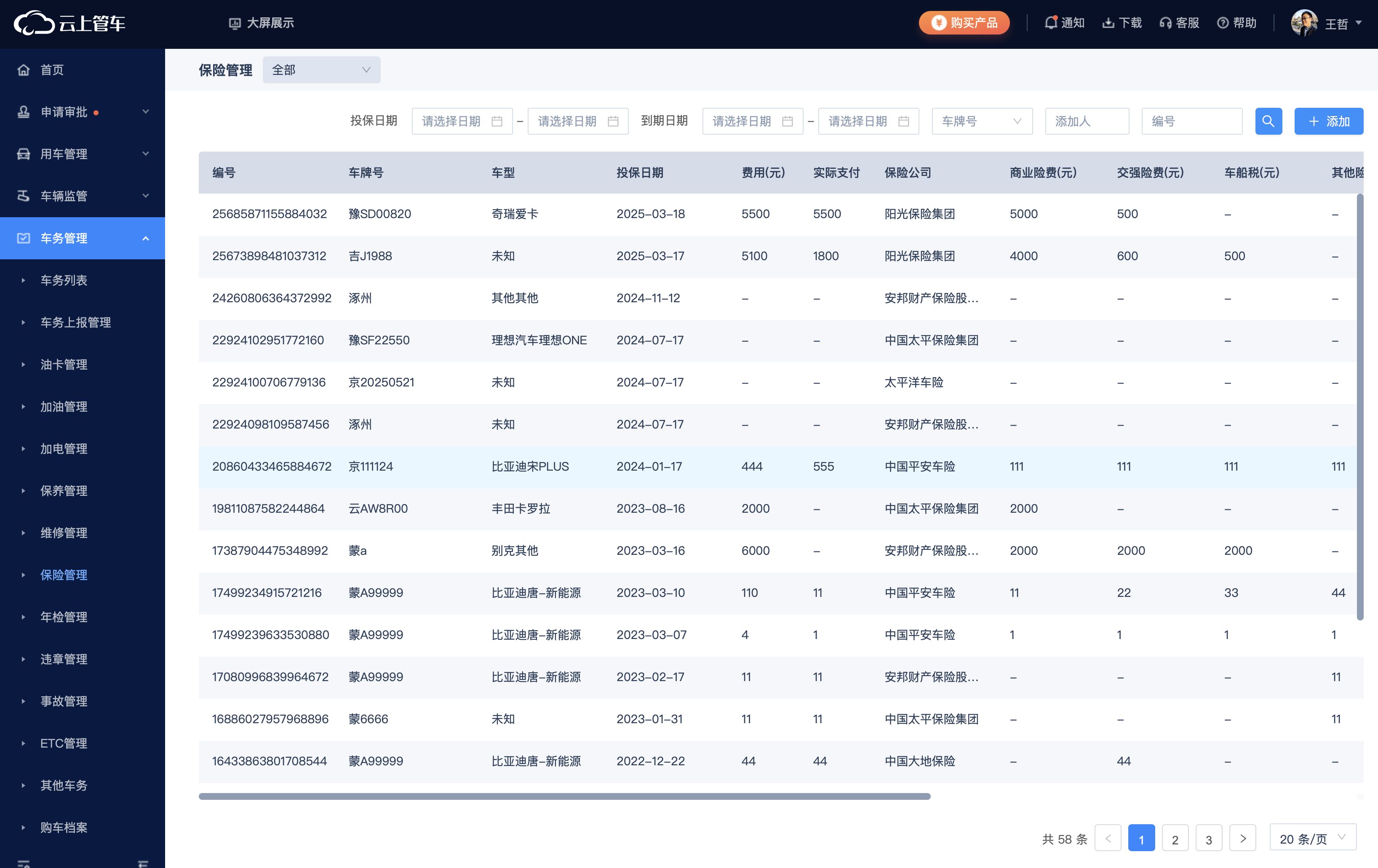Open notifications via the 通知 bell icon
The image size is (1378, 868).
(x=1064, y=23)
